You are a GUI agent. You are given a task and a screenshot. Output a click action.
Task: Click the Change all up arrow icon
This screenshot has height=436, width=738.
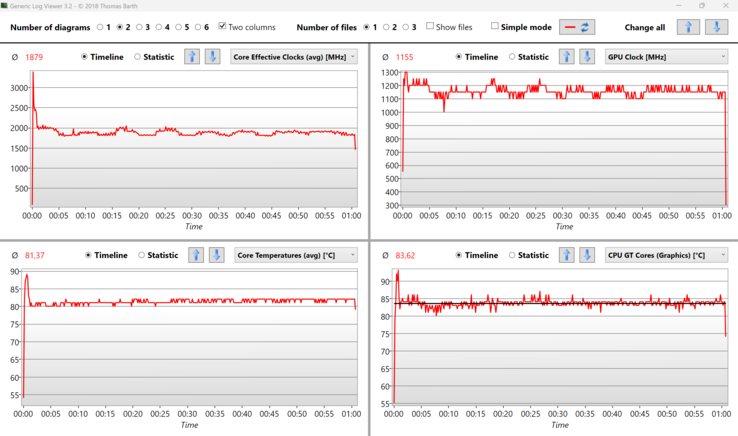[x=688, y=27]
